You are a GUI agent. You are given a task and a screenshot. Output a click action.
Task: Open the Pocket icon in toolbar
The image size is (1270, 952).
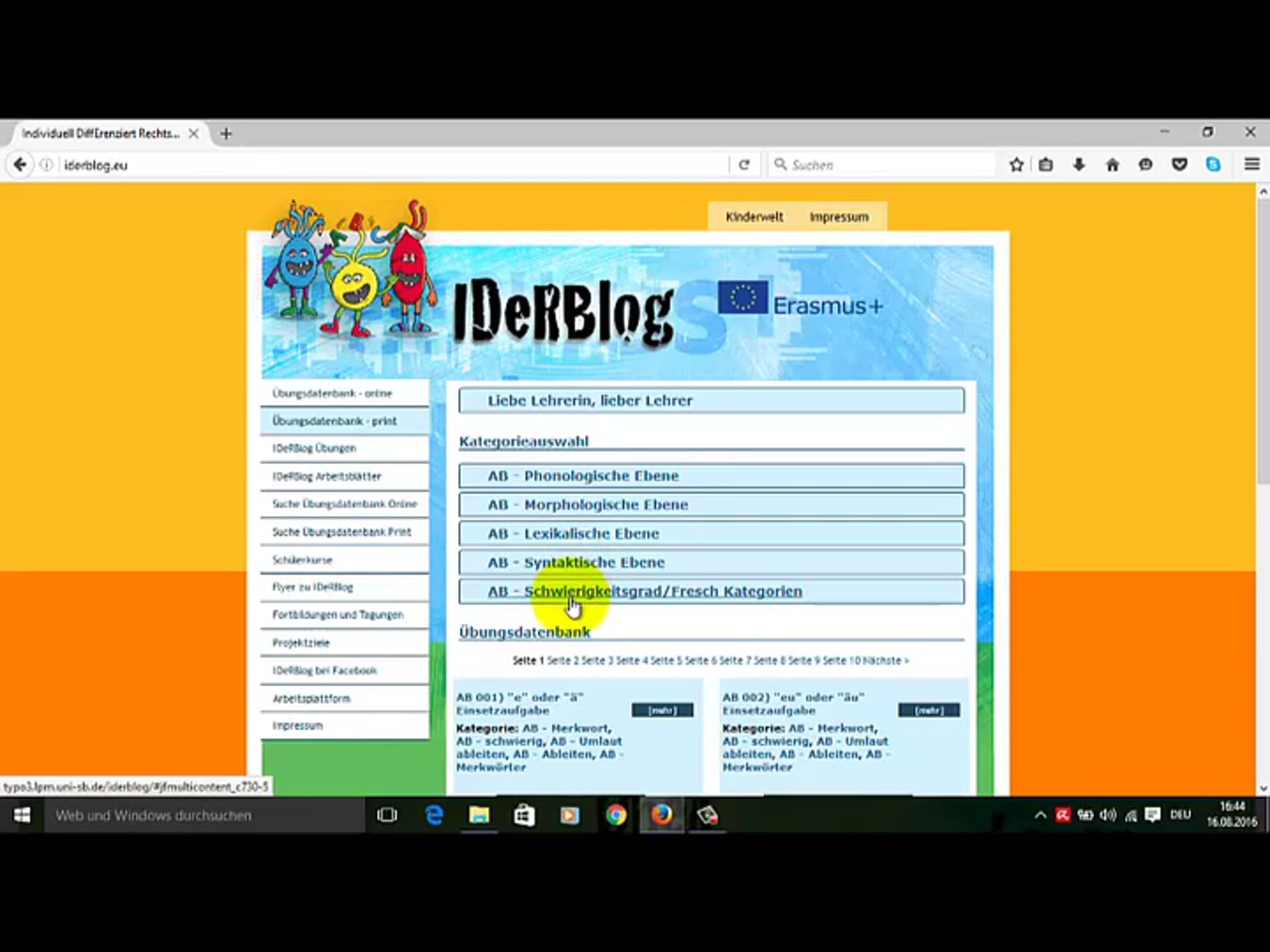[x=1180, y=165]
